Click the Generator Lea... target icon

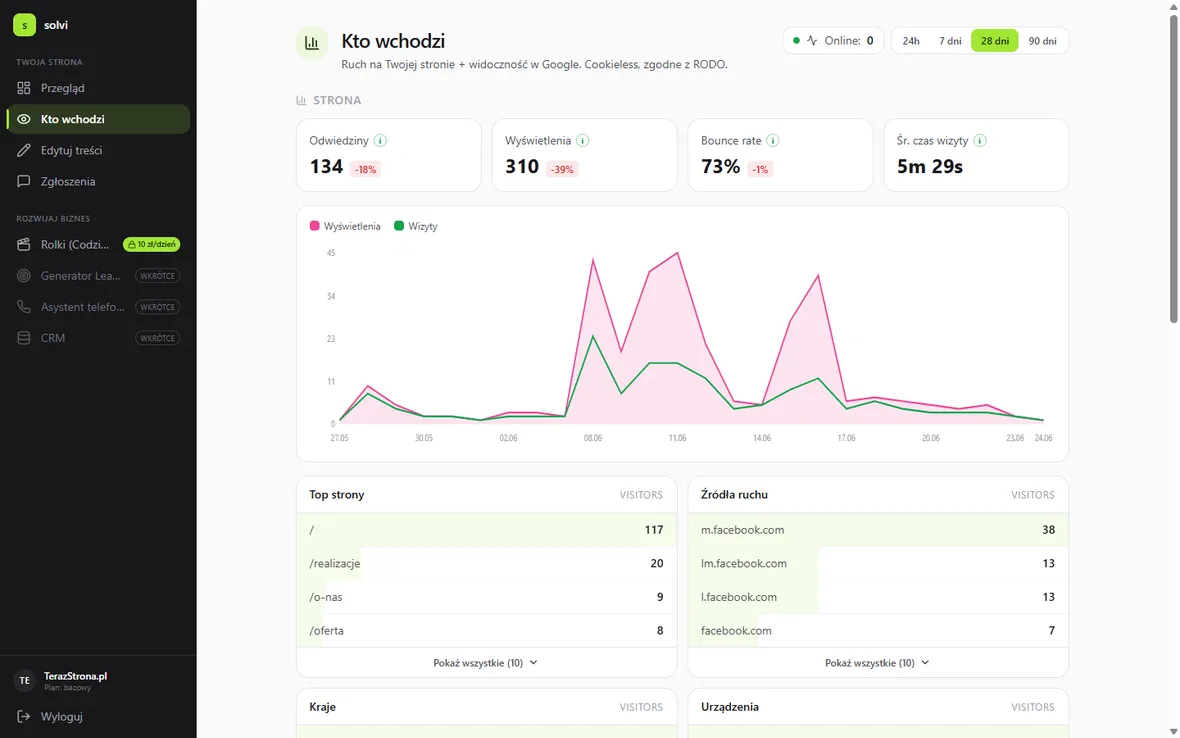pos(23,275)
